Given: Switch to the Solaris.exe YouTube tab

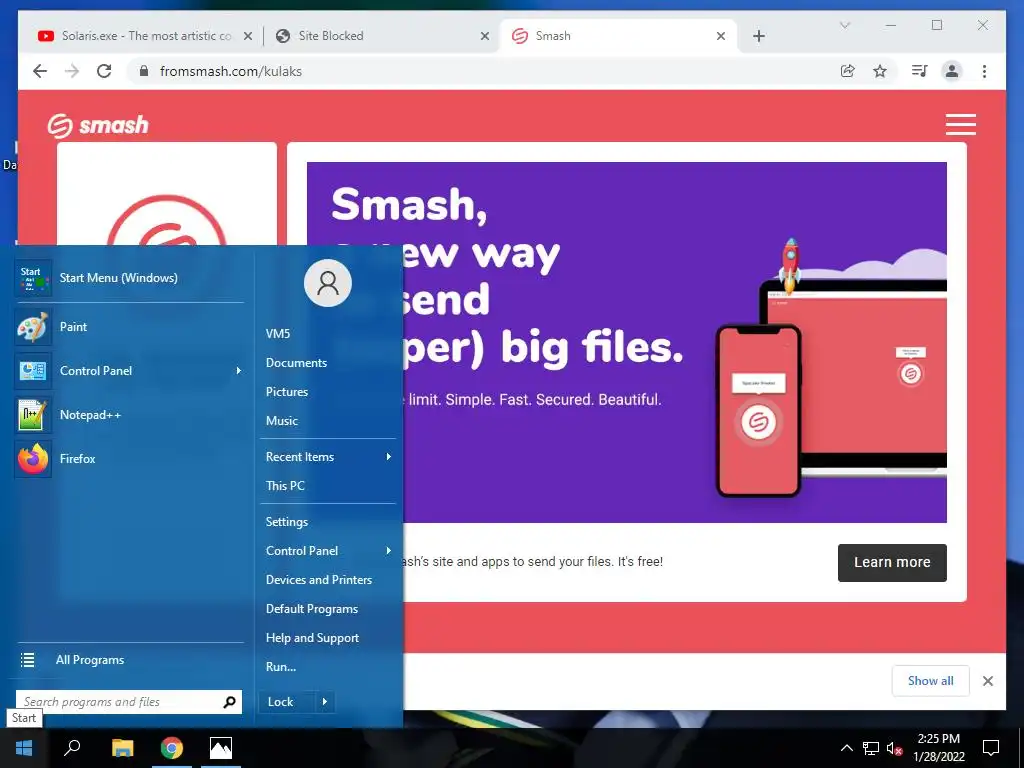Looking at the screenshot, I should click(145, 36).
